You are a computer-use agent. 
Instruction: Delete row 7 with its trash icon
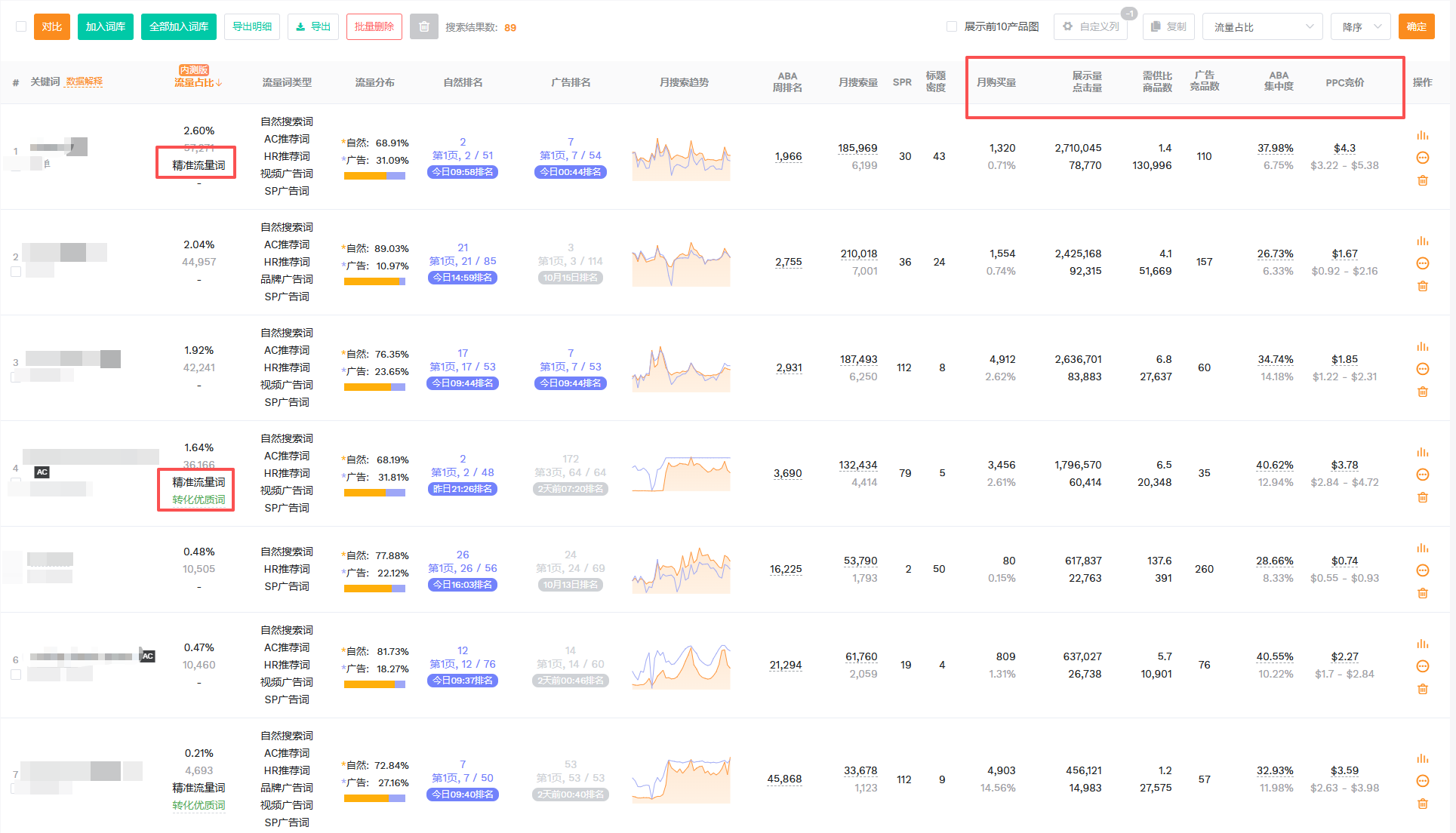pyautogui.click(x=1422, y=804)
